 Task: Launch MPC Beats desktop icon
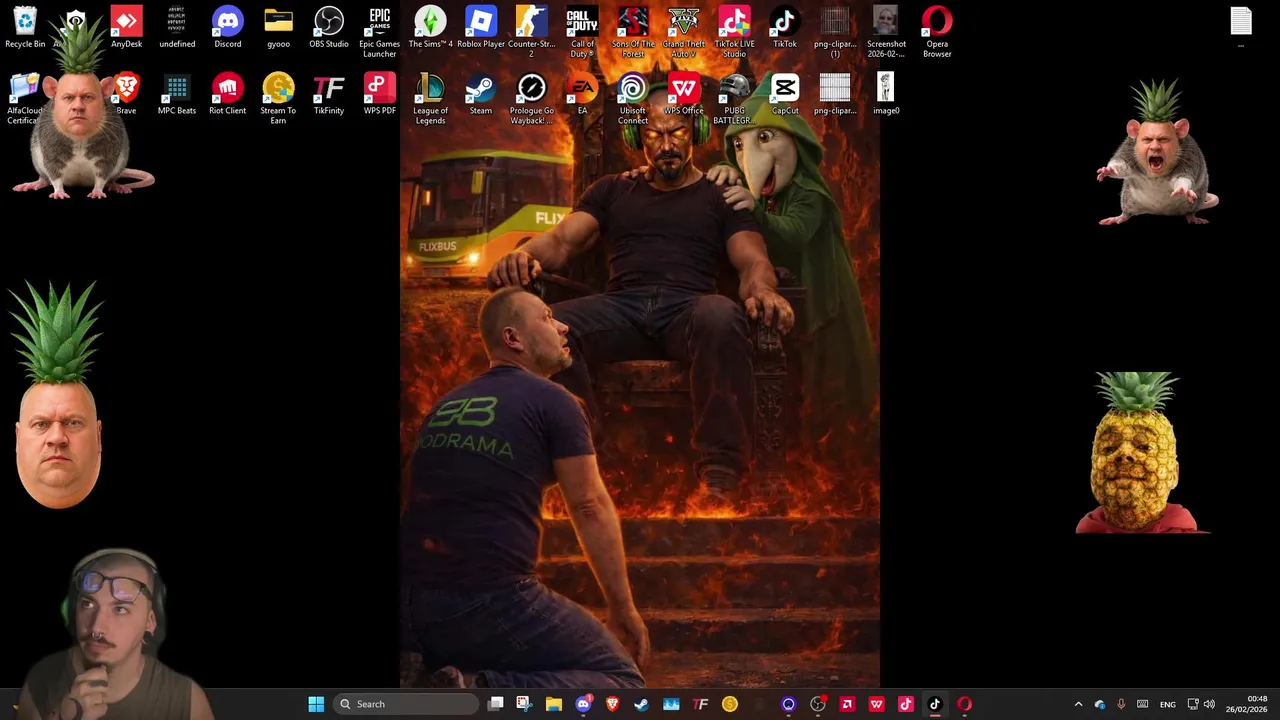pos(177,94)
